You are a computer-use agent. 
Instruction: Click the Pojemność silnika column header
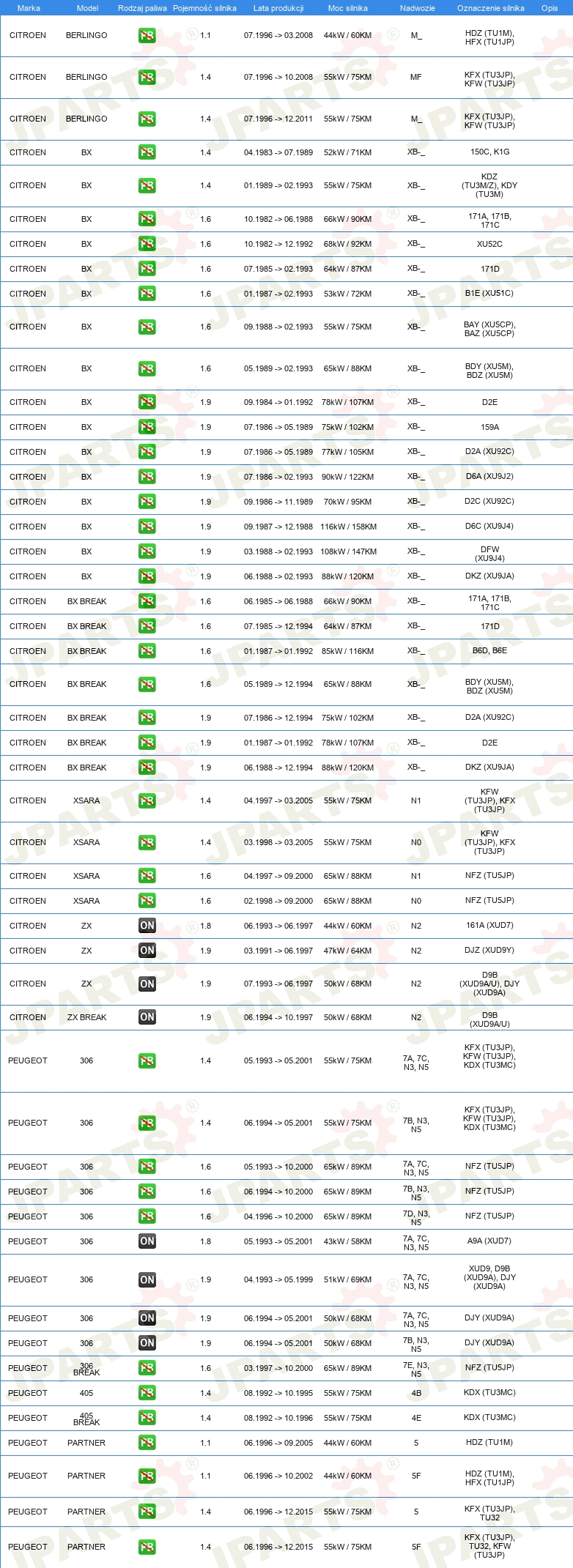(204, 8)
